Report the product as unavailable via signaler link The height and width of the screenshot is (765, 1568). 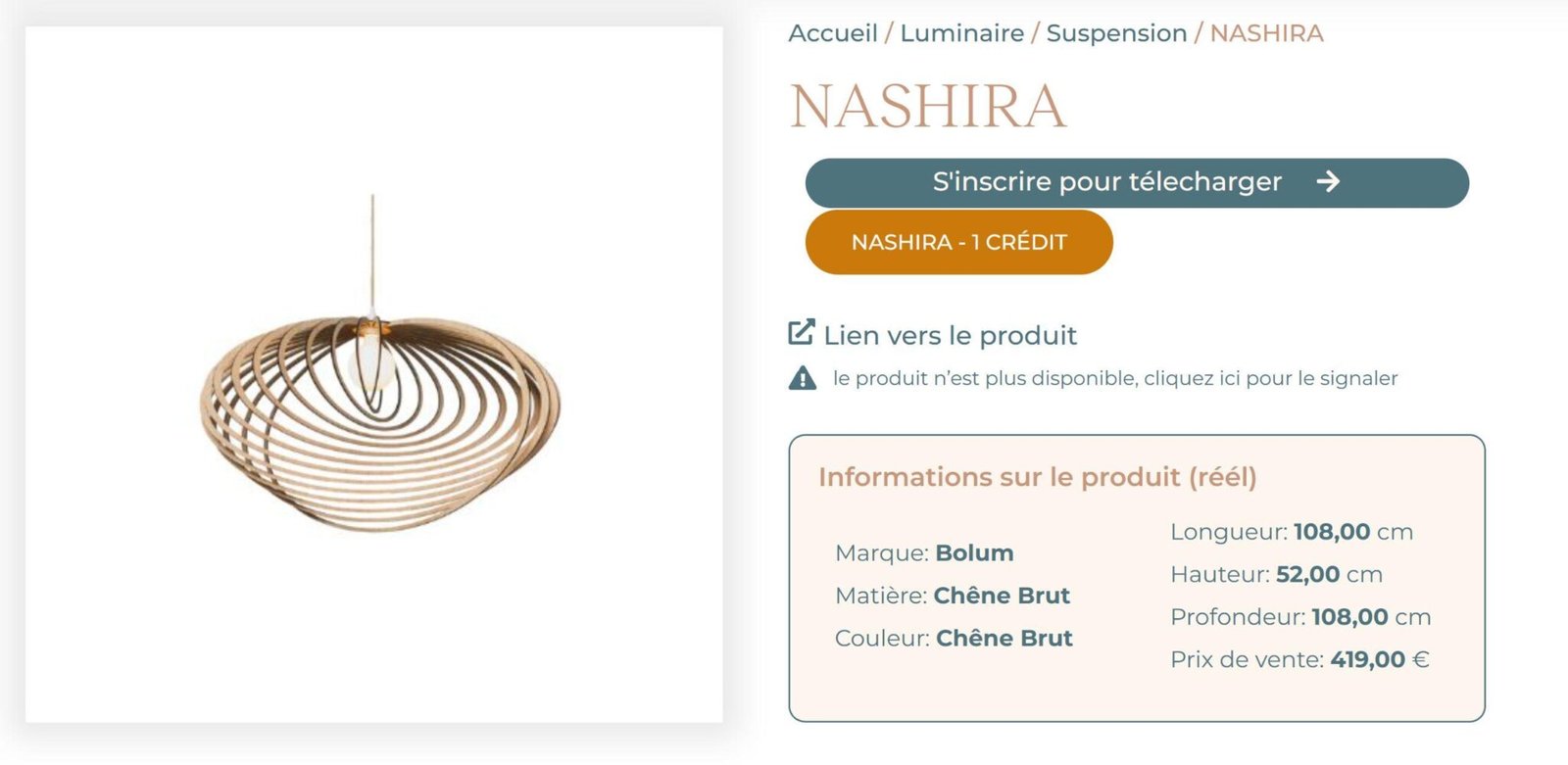(x=1115, y=378)
